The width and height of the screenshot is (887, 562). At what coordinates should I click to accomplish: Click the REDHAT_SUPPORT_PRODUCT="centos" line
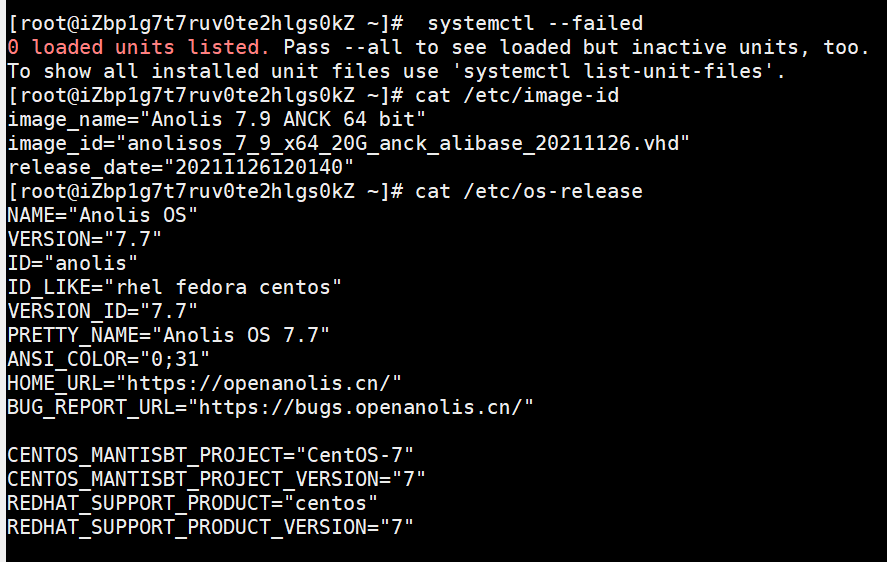(x=193, y=503)
